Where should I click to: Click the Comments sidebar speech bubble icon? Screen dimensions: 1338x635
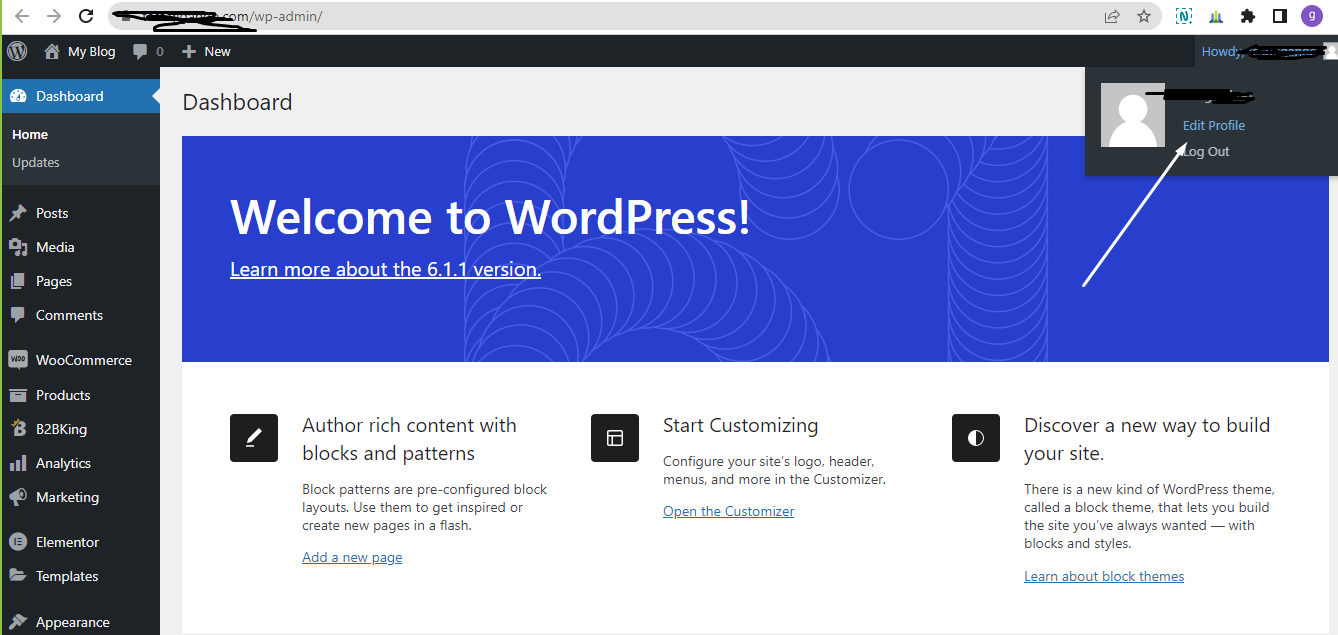17,315
